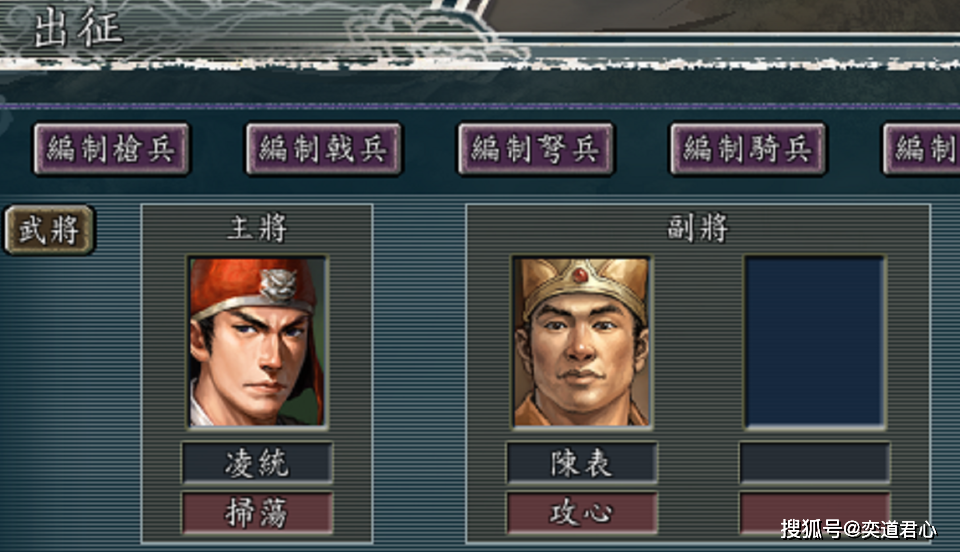Click the partially visible fifth 編制 button

[921, 149]
